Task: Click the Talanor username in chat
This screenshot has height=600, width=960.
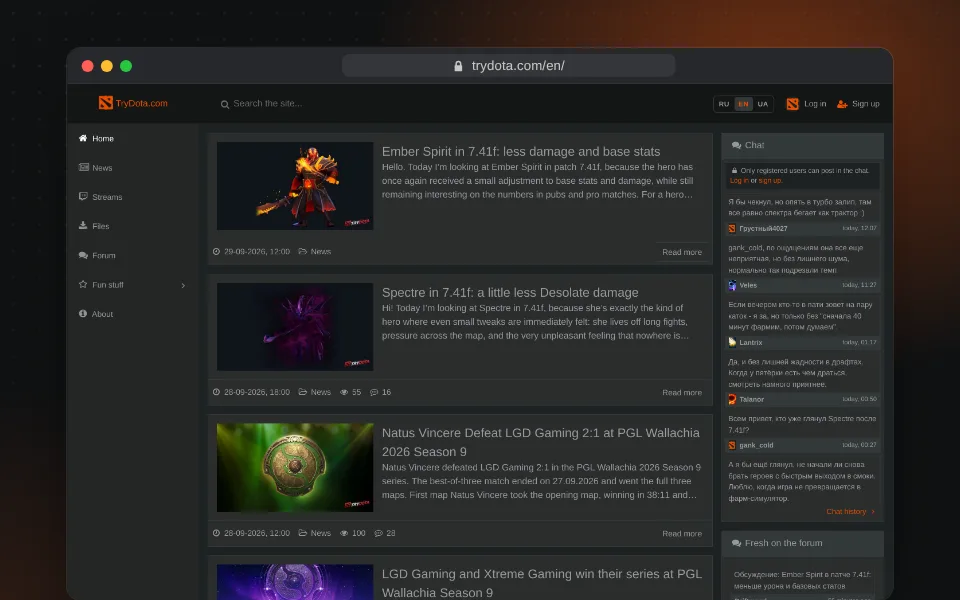Action: pyautogui.click(x=751, y=399)
